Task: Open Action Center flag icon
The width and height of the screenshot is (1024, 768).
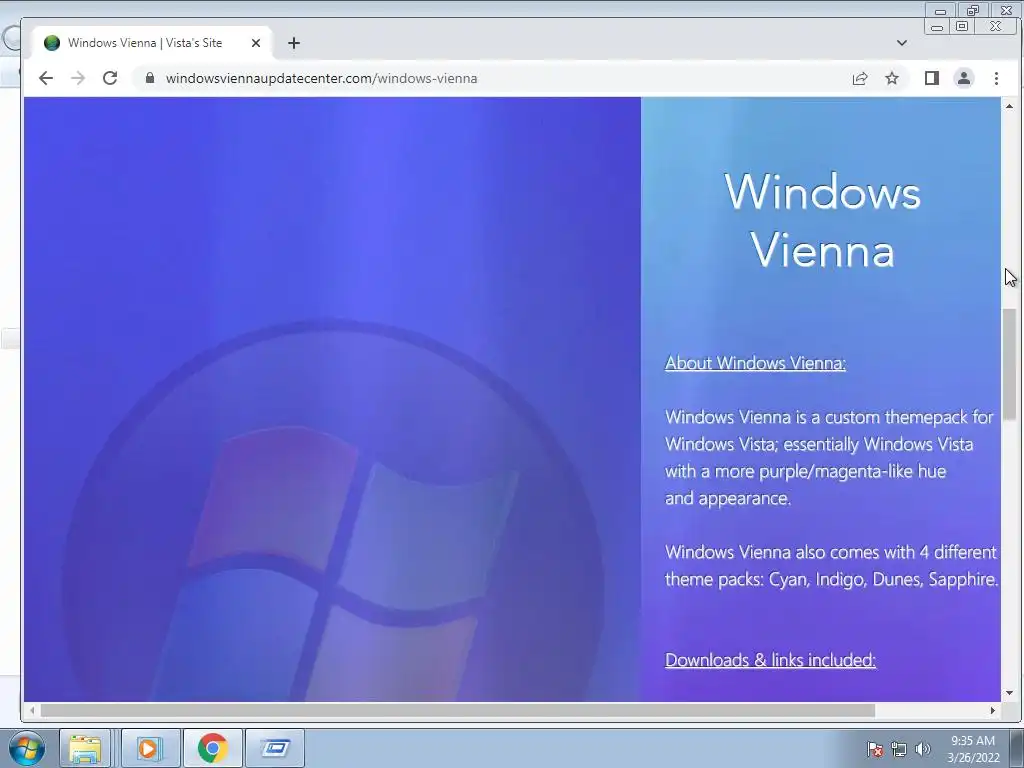Action: tap(874, 749)
